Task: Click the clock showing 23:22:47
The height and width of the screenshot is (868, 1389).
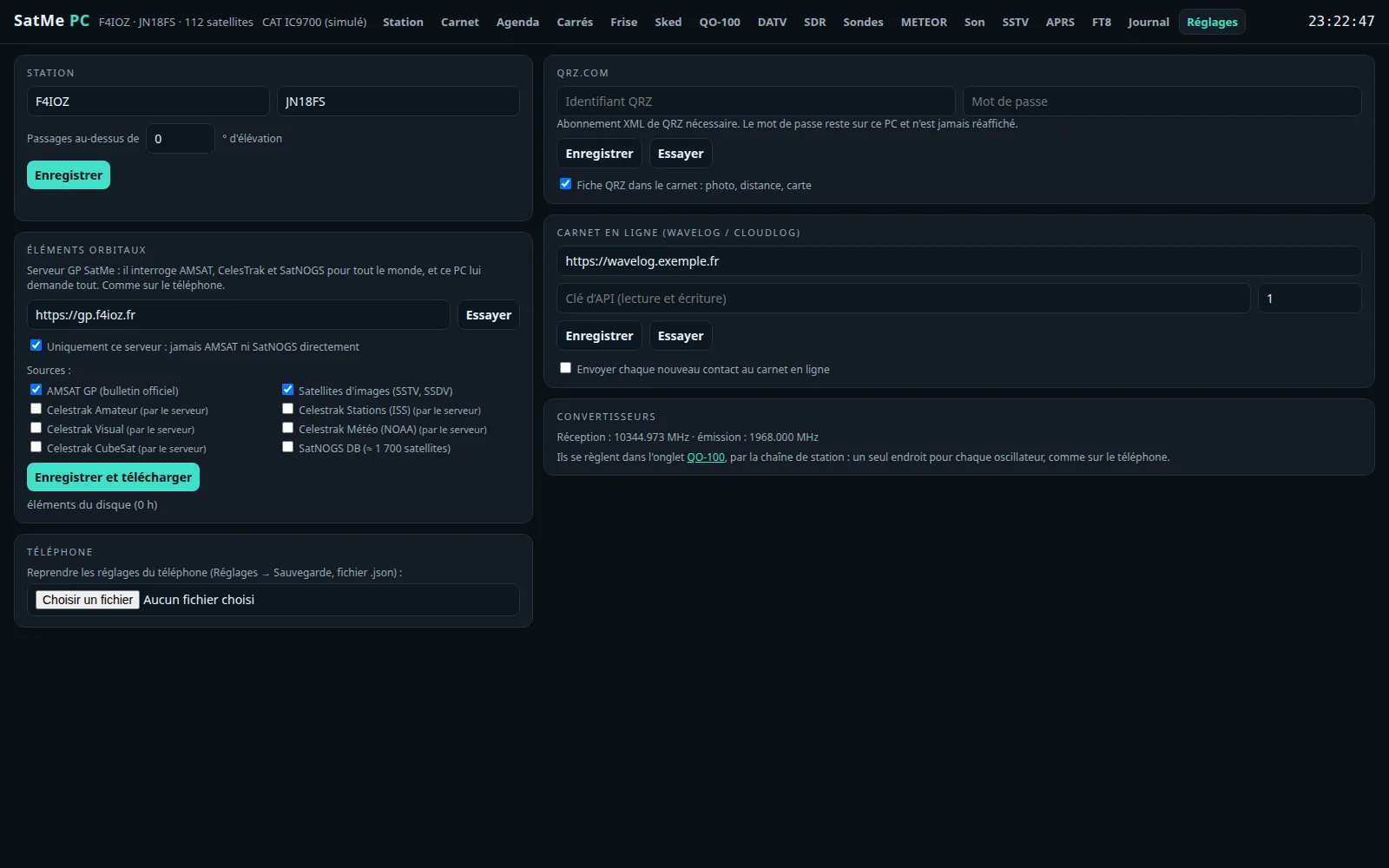Action: (x=1341, y=21)
